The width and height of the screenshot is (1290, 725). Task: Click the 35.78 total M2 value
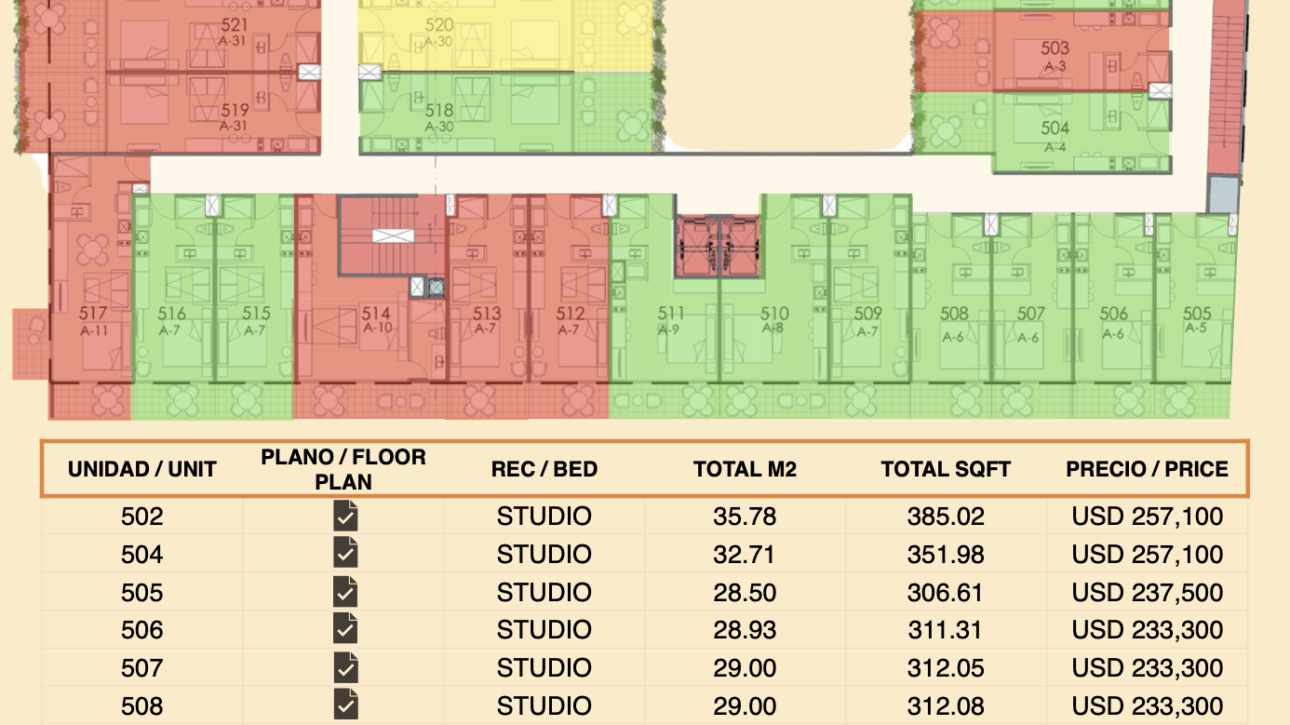745,517
